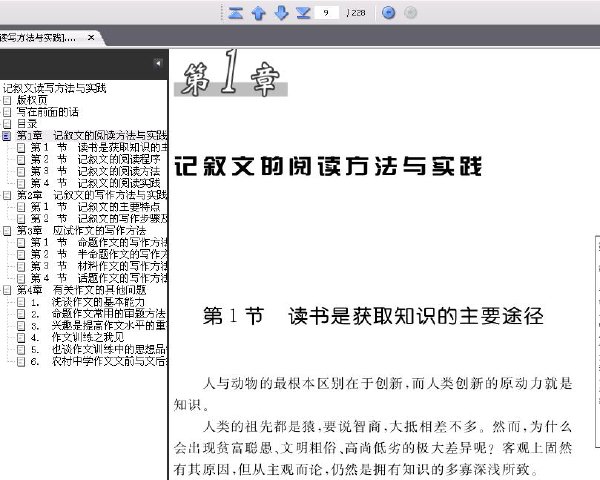Click the page icon beside 记叙文的阅读程序
The height and width of the screenshot is (480, 600).
coord(21,160)
